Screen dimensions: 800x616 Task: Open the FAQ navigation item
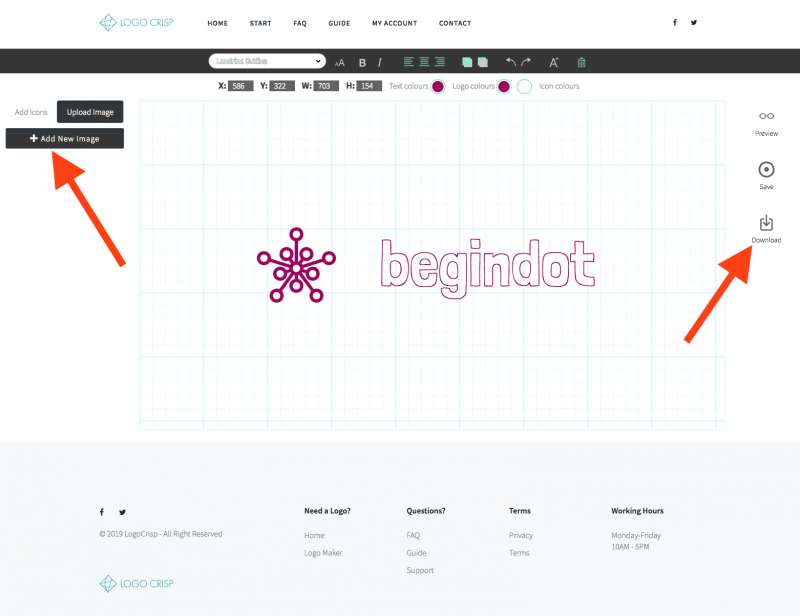(300, 23)
